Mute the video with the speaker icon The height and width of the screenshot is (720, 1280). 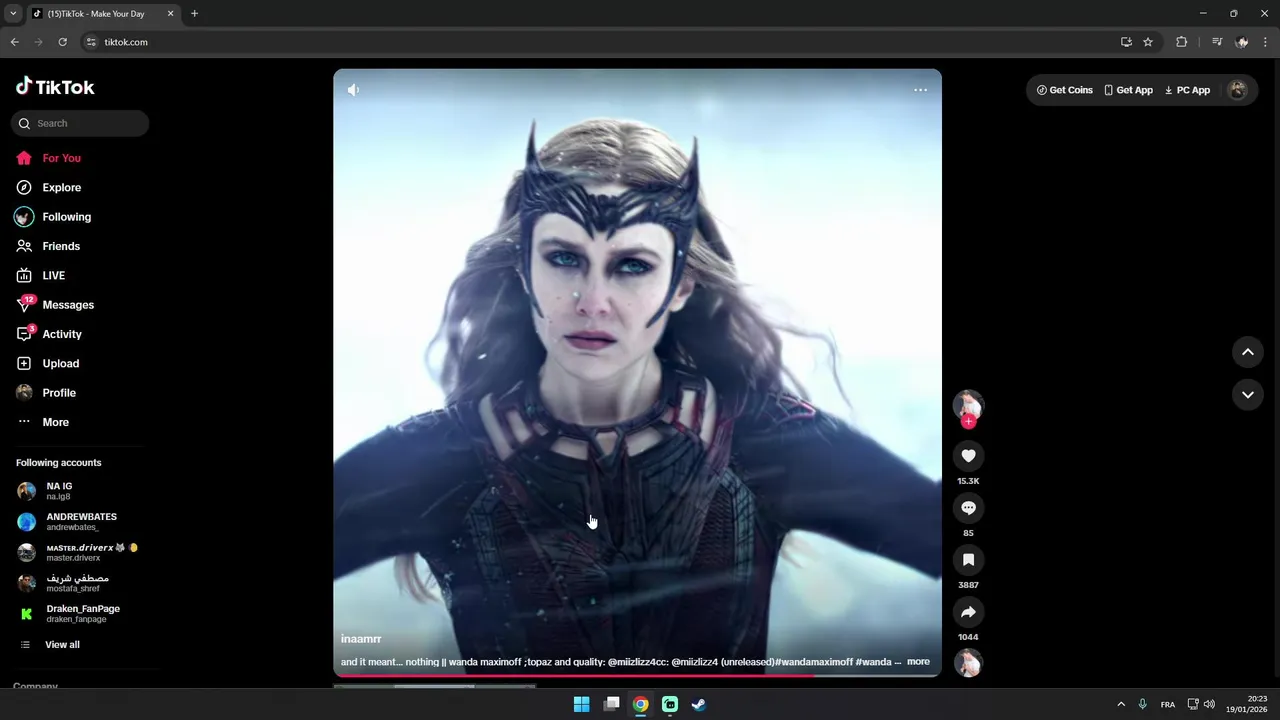[x=353, y=90]
